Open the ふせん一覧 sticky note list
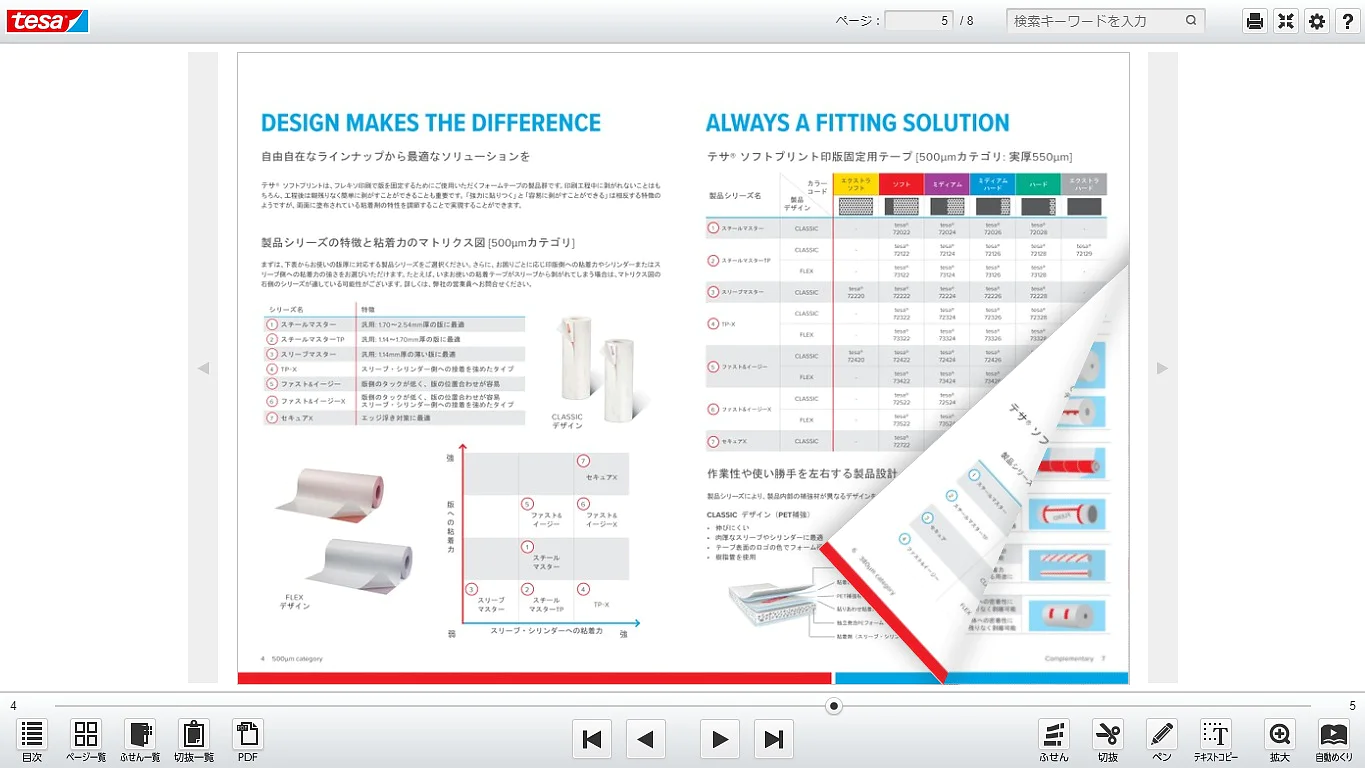The height and width of the screenshot is (768, 1365). tap(140, 740)
